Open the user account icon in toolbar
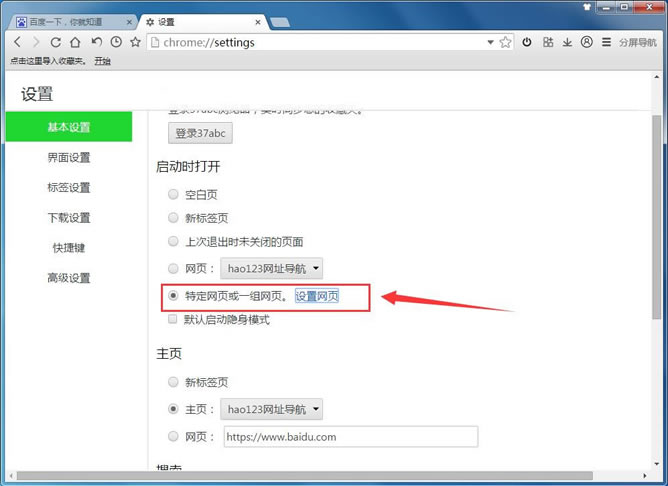This screenshot has height=486, width=668. pyautogui.click(x=586, y=42)
